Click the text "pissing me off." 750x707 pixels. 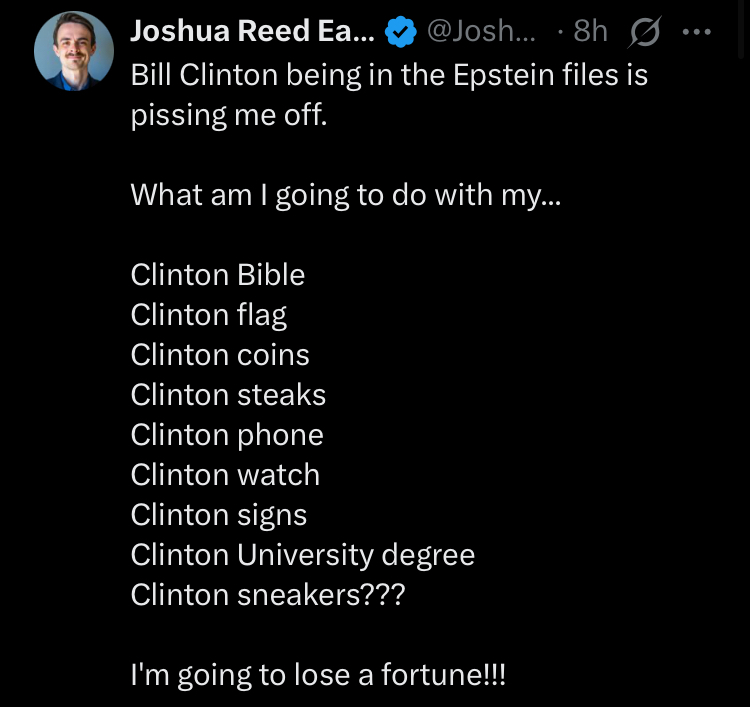pos(229,115)
